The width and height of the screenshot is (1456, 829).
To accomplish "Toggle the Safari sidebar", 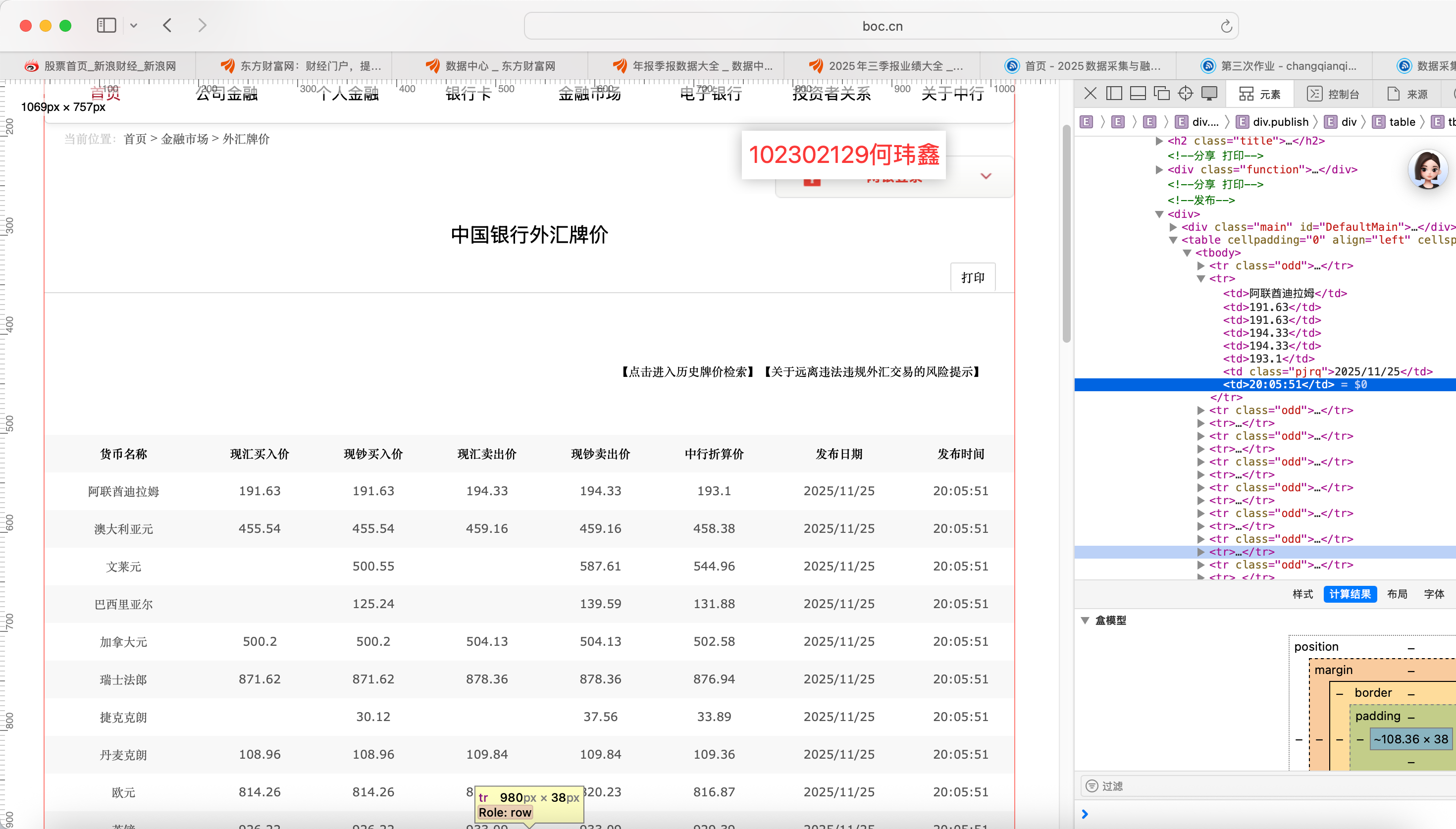I will [x=106, y=26].
